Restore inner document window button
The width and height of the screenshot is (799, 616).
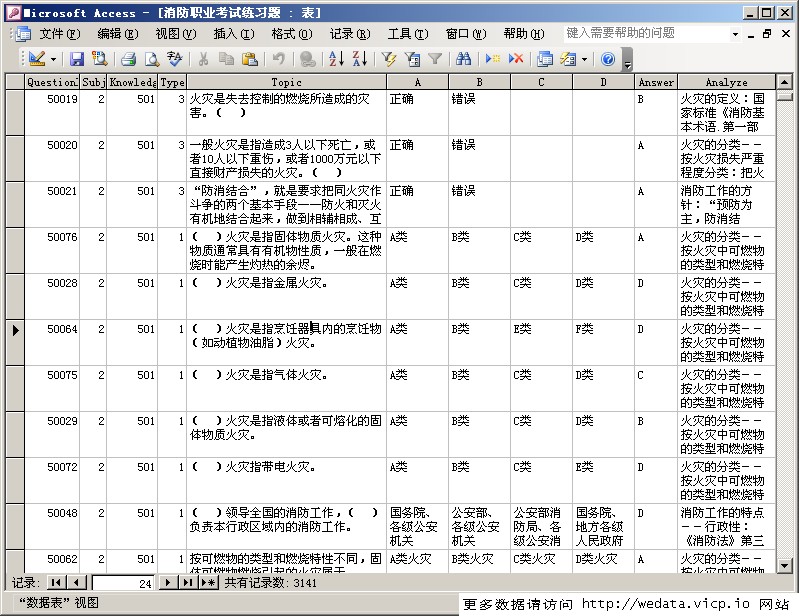click(x=767, y=34)
